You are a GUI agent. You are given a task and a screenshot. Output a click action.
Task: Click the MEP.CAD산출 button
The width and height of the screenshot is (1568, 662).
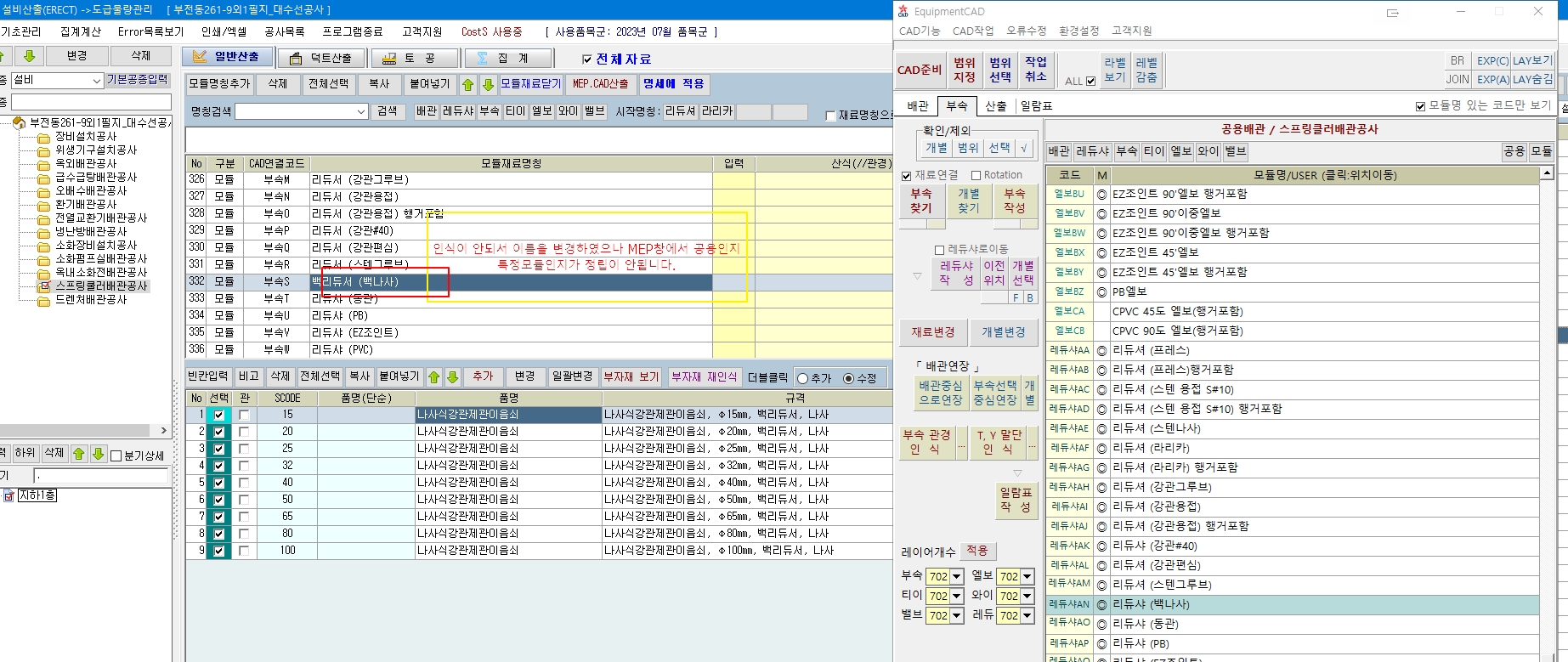pyautogui.click(x=600, y=84)
